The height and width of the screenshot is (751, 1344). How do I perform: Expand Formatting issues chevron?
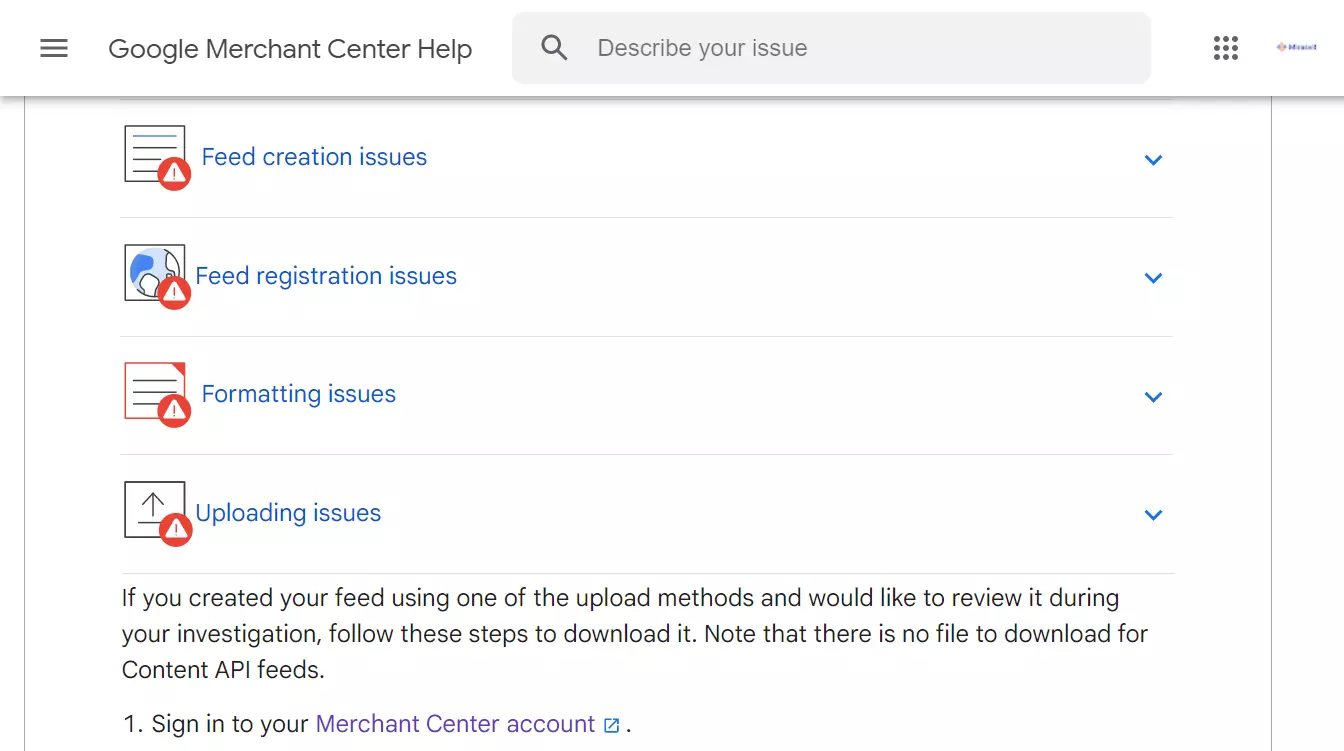(x=1153, y=397)
